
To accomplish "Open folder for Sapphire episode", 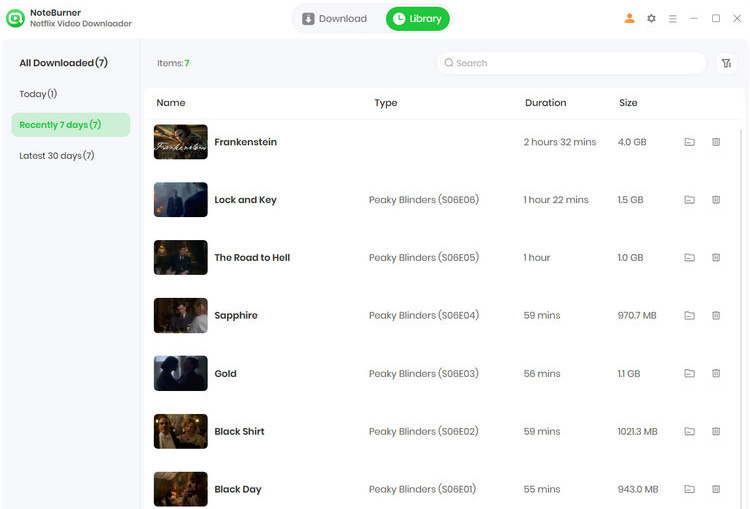I will pyautogui.click(x=689, y=315).
